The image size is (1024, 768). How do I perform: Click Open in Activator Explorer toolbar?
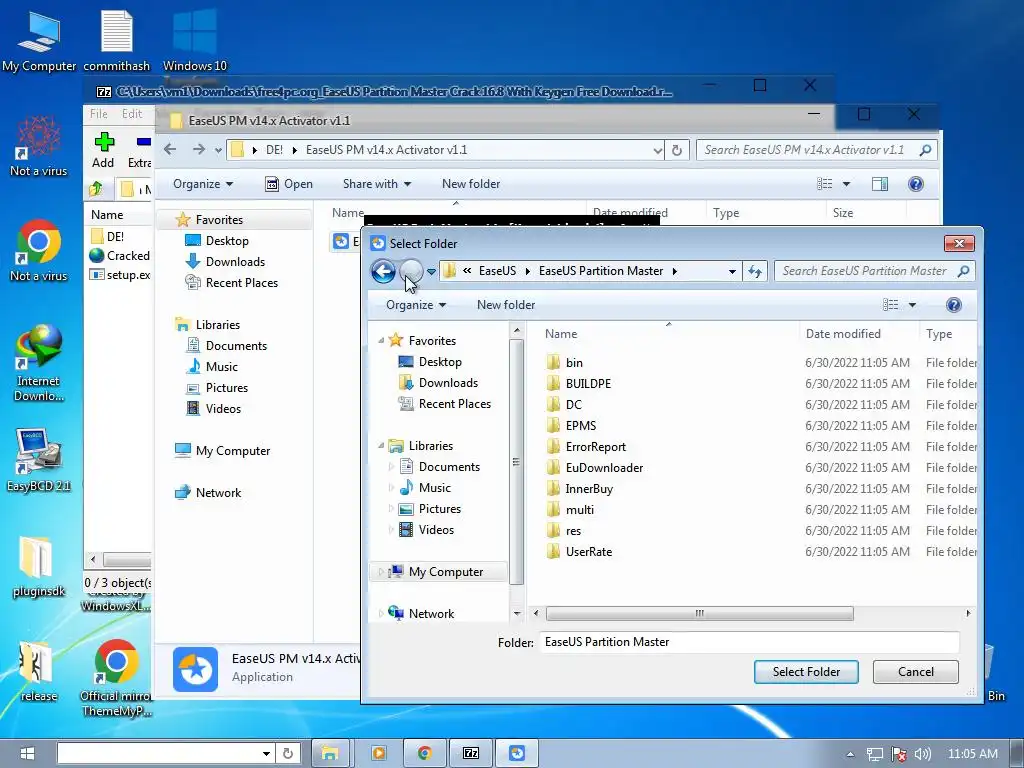point(289,184)
